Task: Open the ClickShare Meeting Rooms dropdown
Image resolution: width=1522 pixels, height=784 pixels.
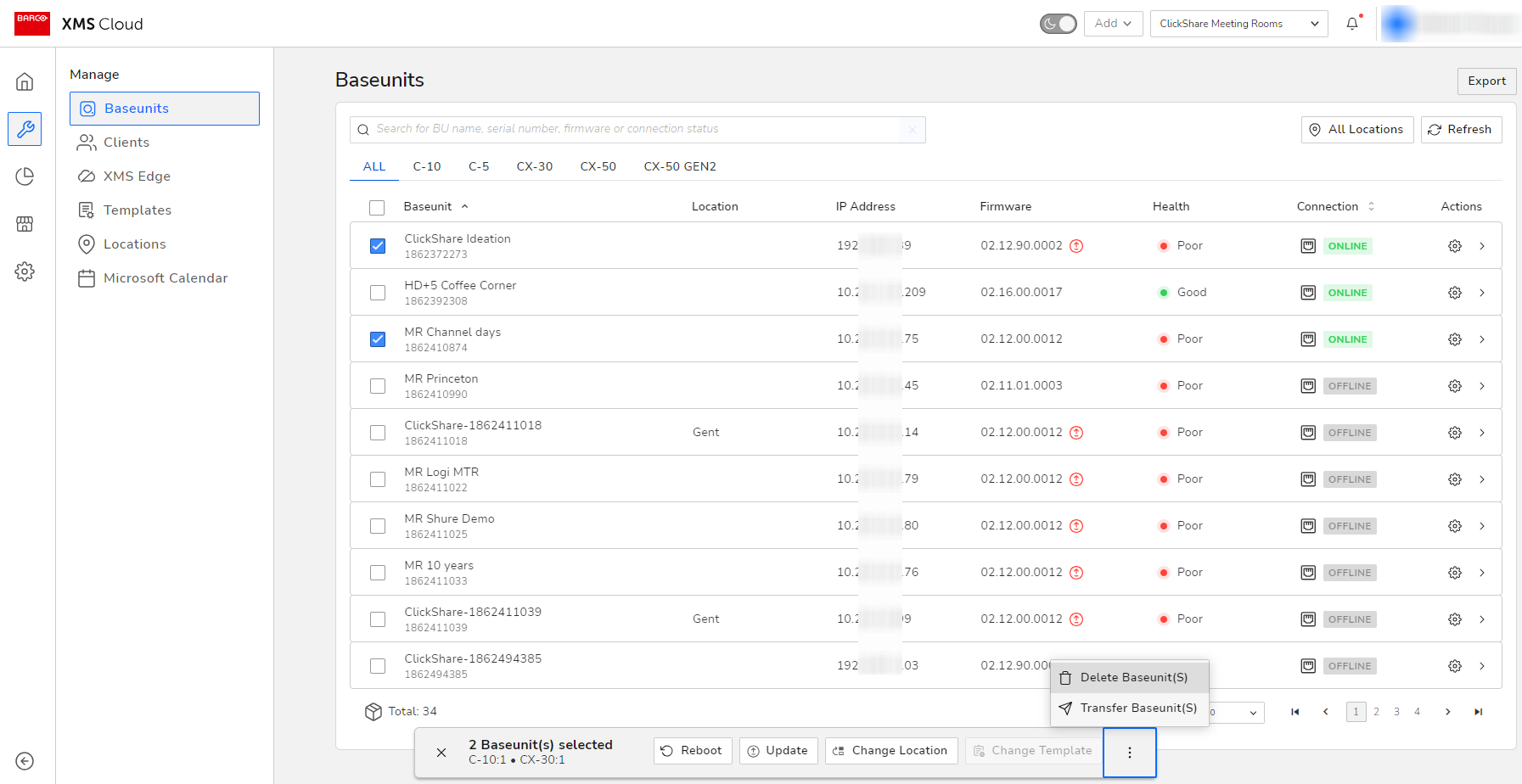Action: 1238,23
